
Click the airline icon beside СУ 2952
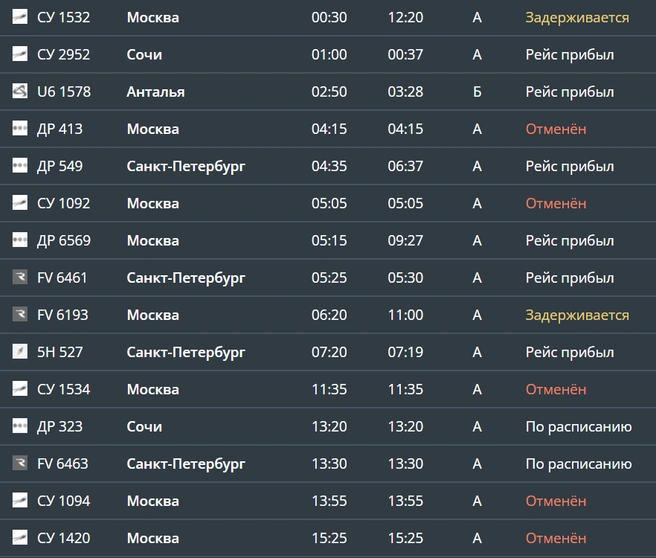pos(20,54)
